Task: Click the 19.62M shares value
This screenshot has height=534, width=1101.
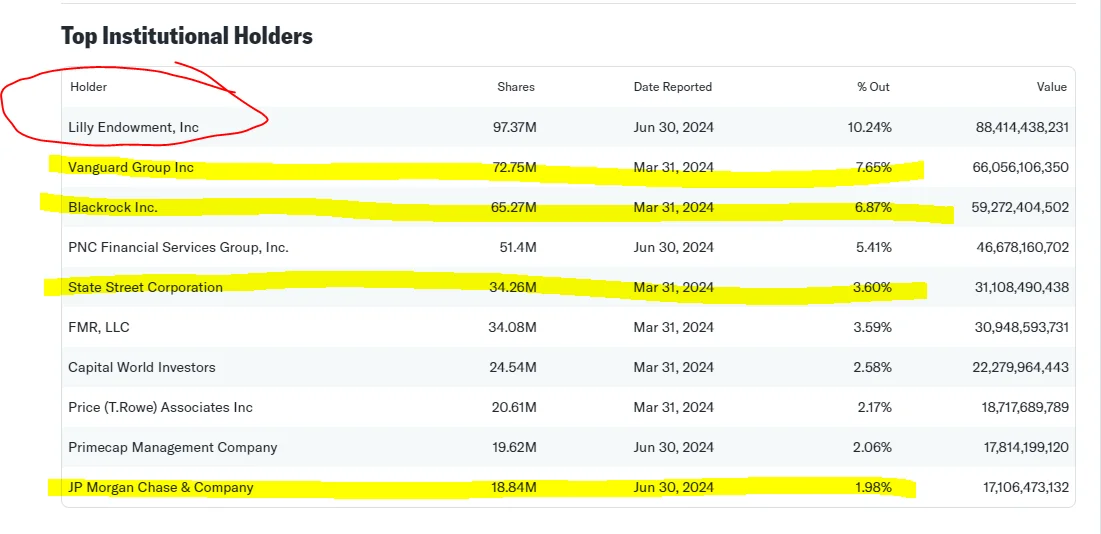Action: point(515,448)
